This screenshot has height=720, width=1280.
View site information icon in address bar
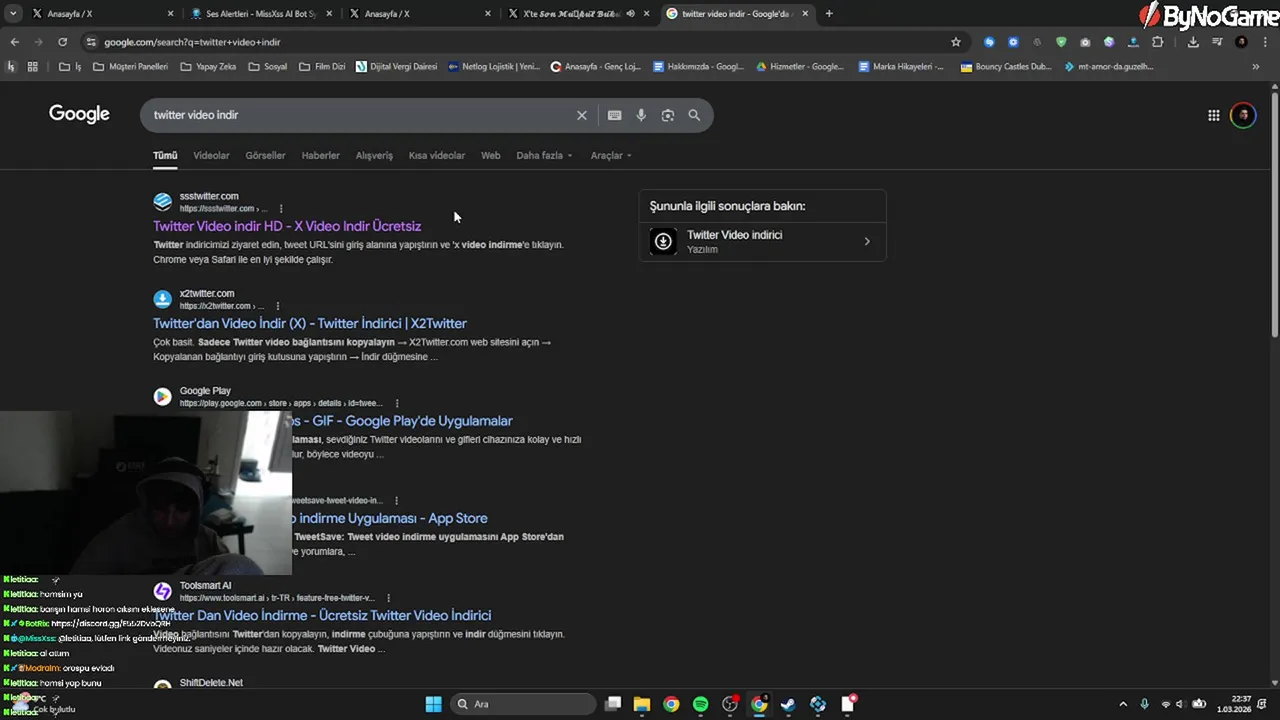91,42
